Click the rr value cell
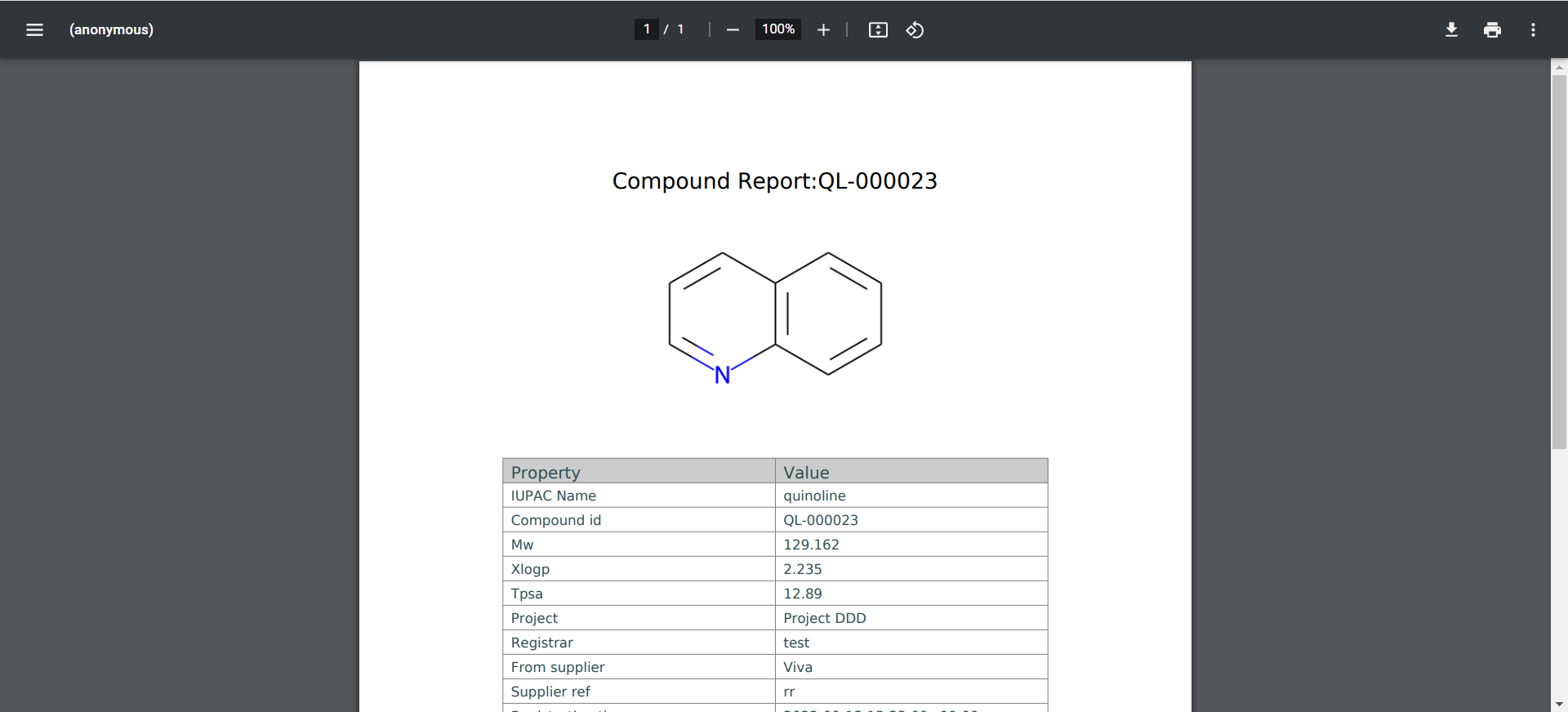Image resolution: width=1568 pixels, height=712 pixels. coord(911,692)
